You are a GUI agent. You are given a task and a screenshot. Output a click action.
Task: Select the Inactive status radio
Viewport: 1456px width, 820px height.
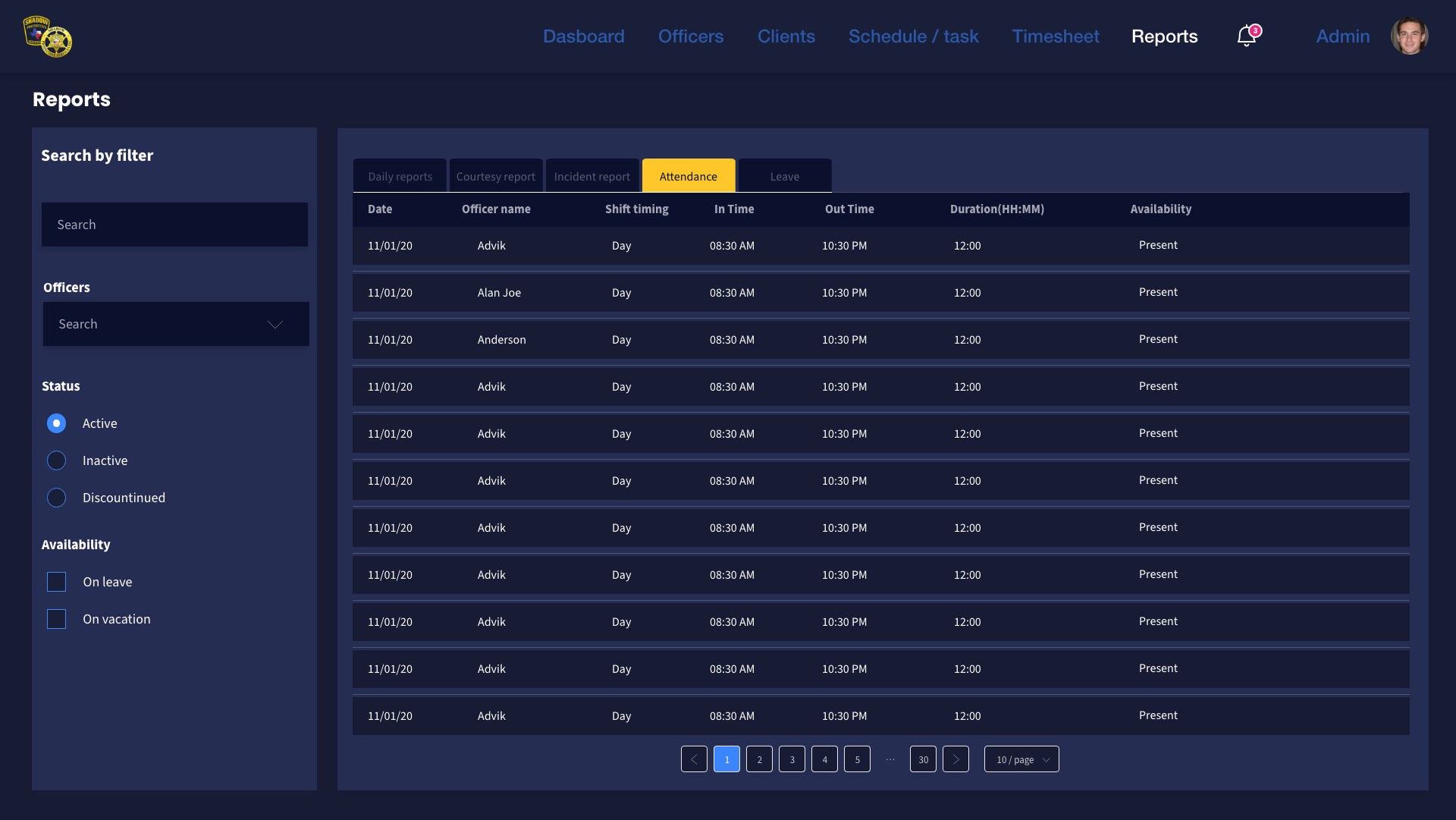pyautogui.click(x=57, y=460)
